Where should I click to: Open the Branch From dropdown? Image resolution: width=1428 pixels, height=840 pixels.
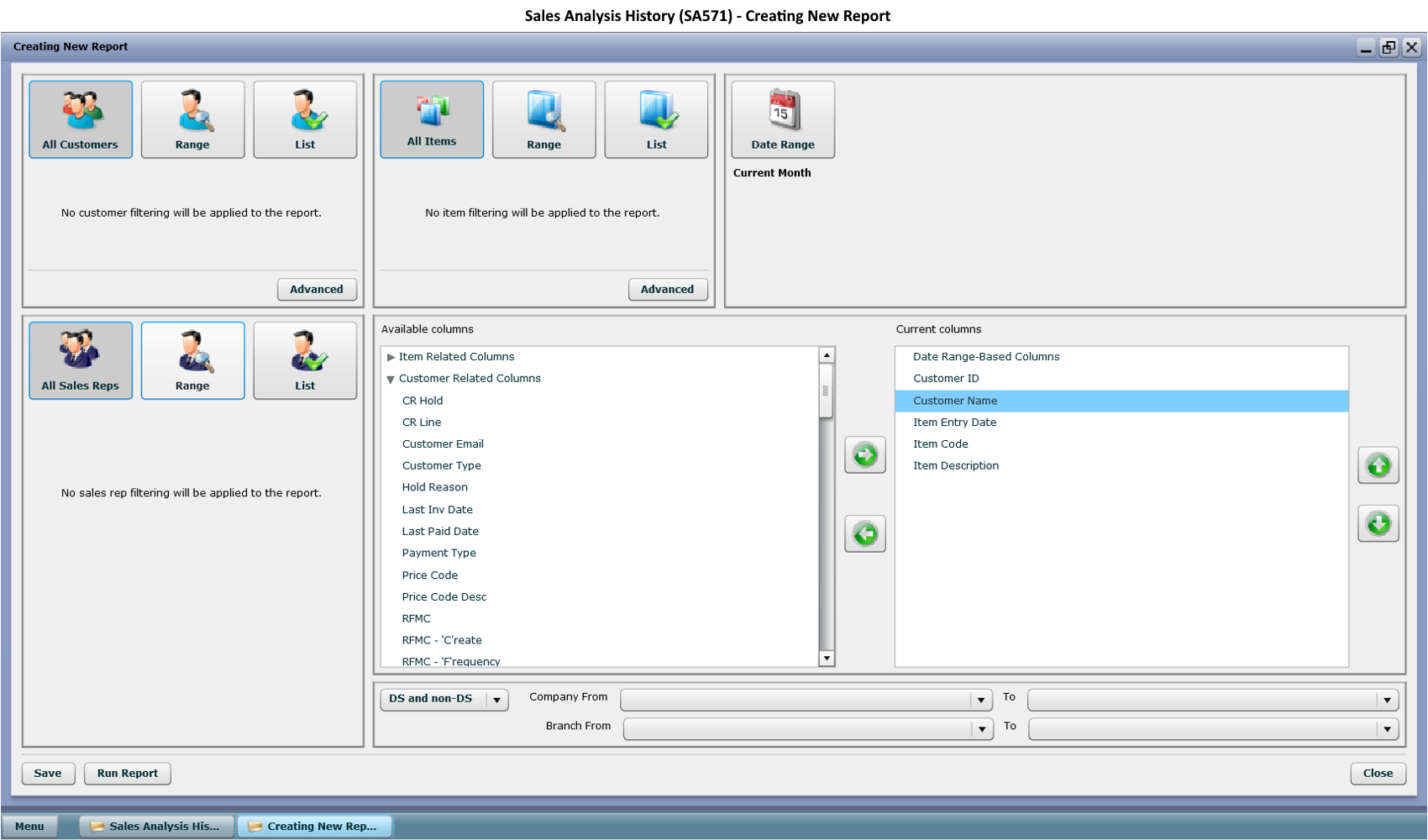click(979, 728)
